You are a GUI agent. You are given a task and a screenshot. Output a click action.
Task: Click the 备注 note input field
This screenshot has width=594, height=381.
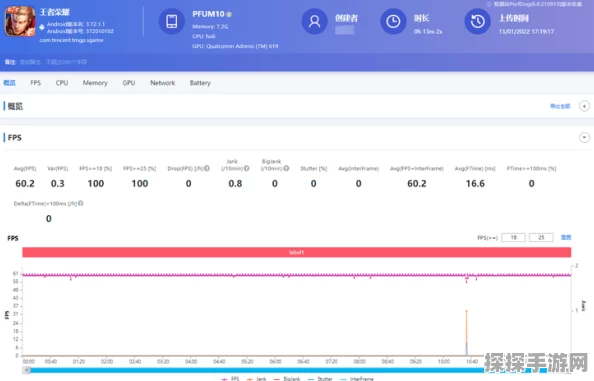(53, 62)
